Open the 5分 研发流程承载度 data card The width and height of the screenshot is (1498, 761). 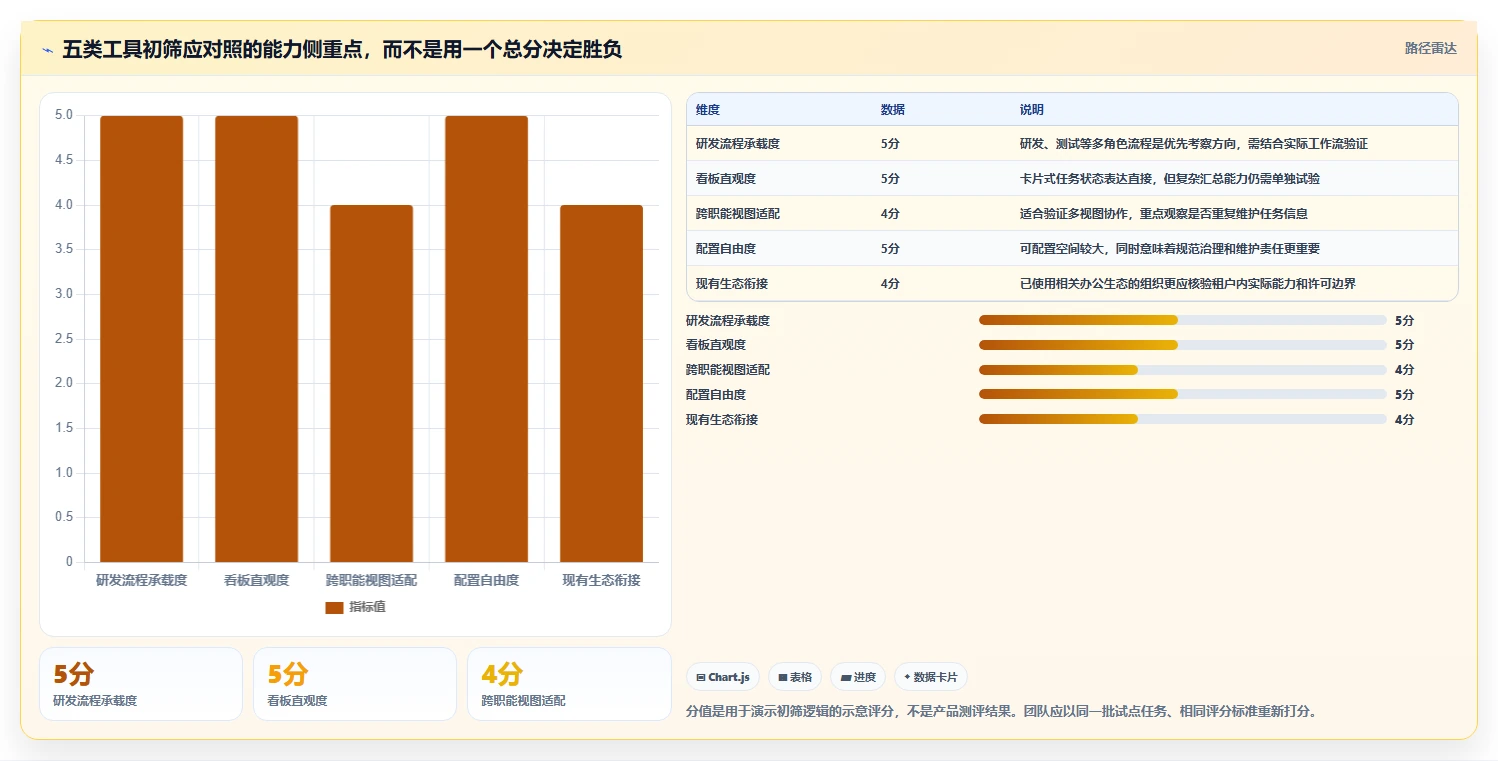(141, 684)
